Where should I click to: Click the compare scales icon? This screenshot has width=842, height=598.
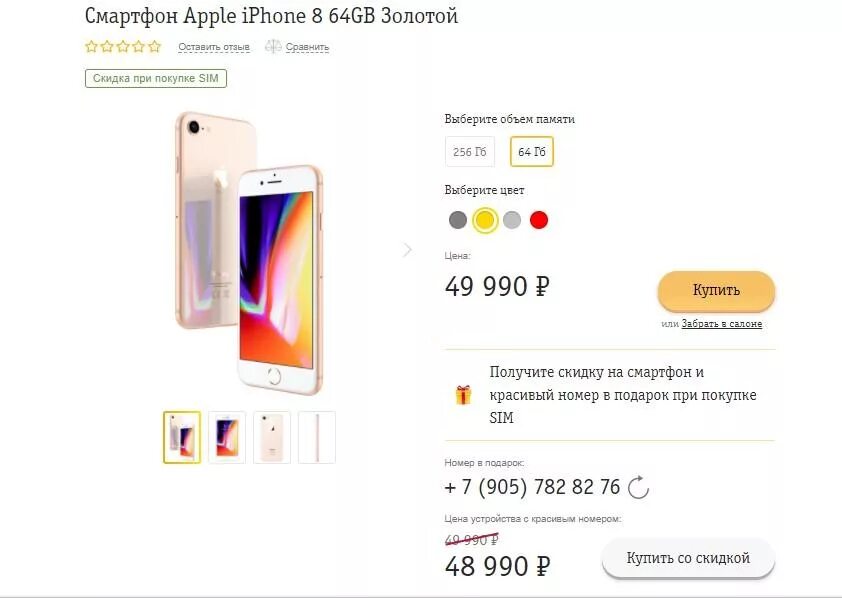tap(273, 47)
